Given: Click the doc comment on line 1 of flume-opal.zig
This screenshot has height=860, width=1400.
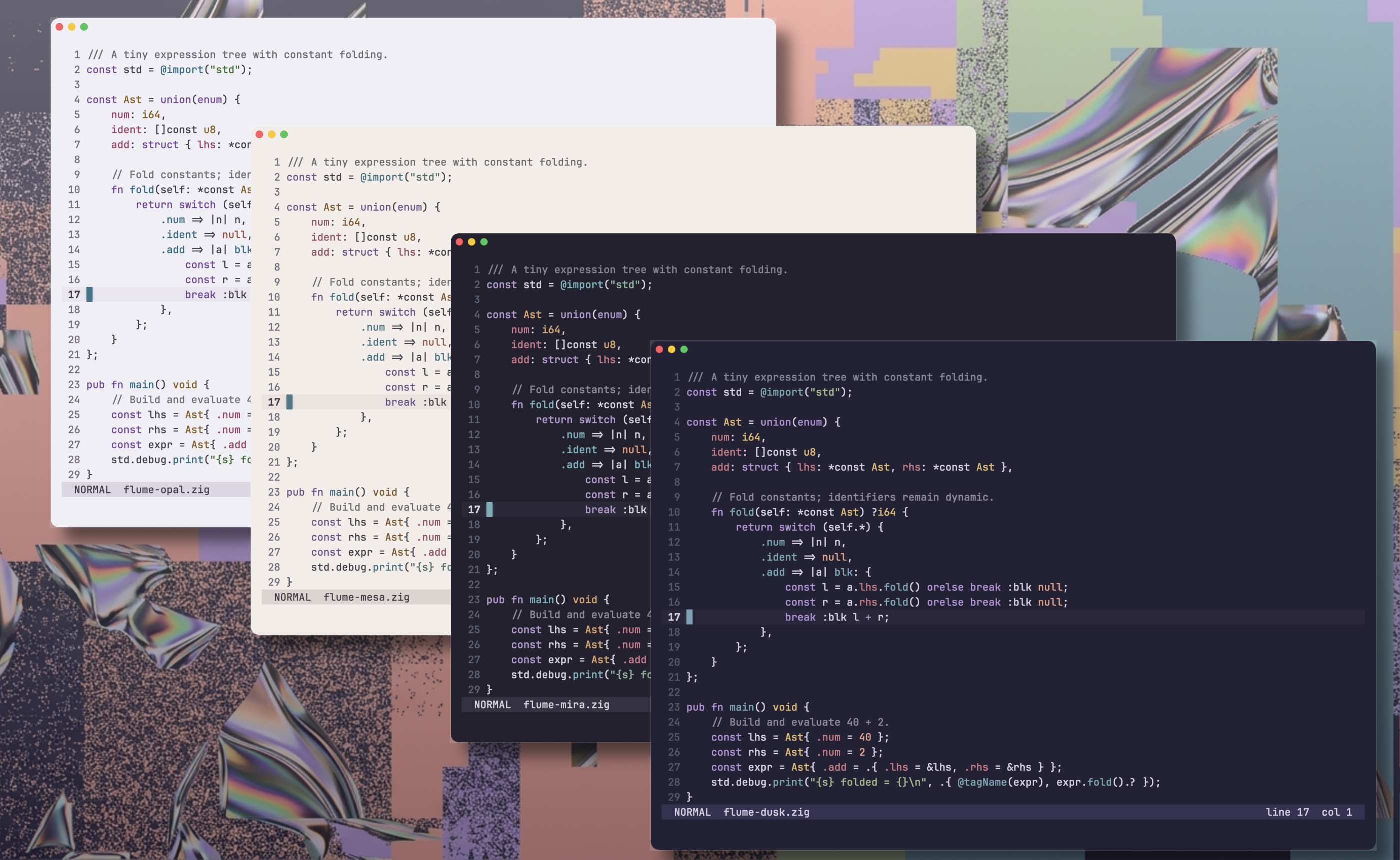Looking at the screenshot, I should (x=237, y=55).
